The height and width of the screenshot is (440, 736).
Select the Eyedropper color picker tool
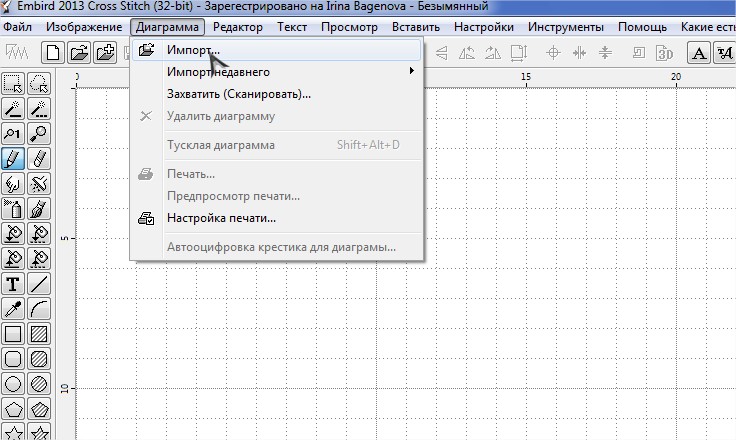pos(14,309)
